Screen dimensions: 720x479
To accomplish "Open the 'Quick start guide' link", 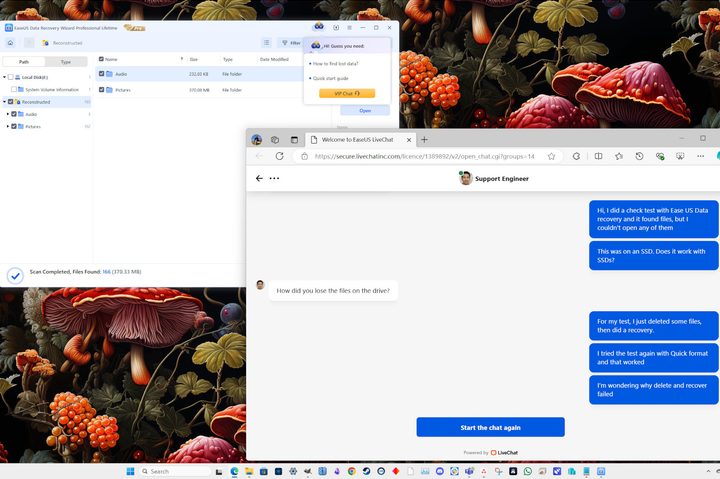I will pyautogui.click(x=331, y=79).
